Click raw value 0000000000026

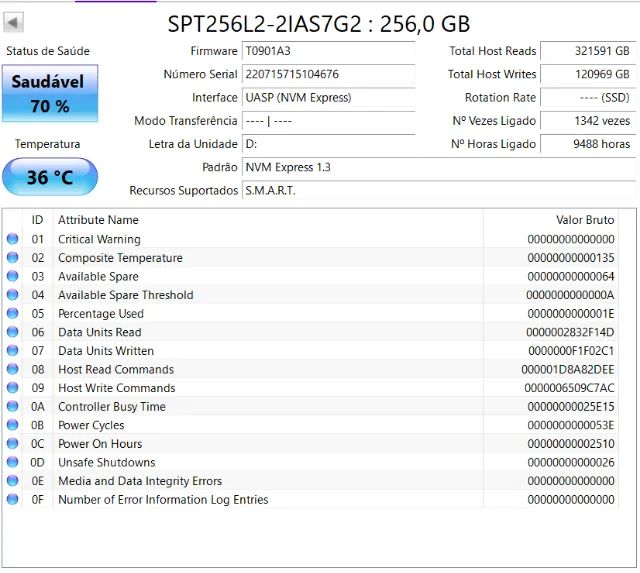(571, 462)
